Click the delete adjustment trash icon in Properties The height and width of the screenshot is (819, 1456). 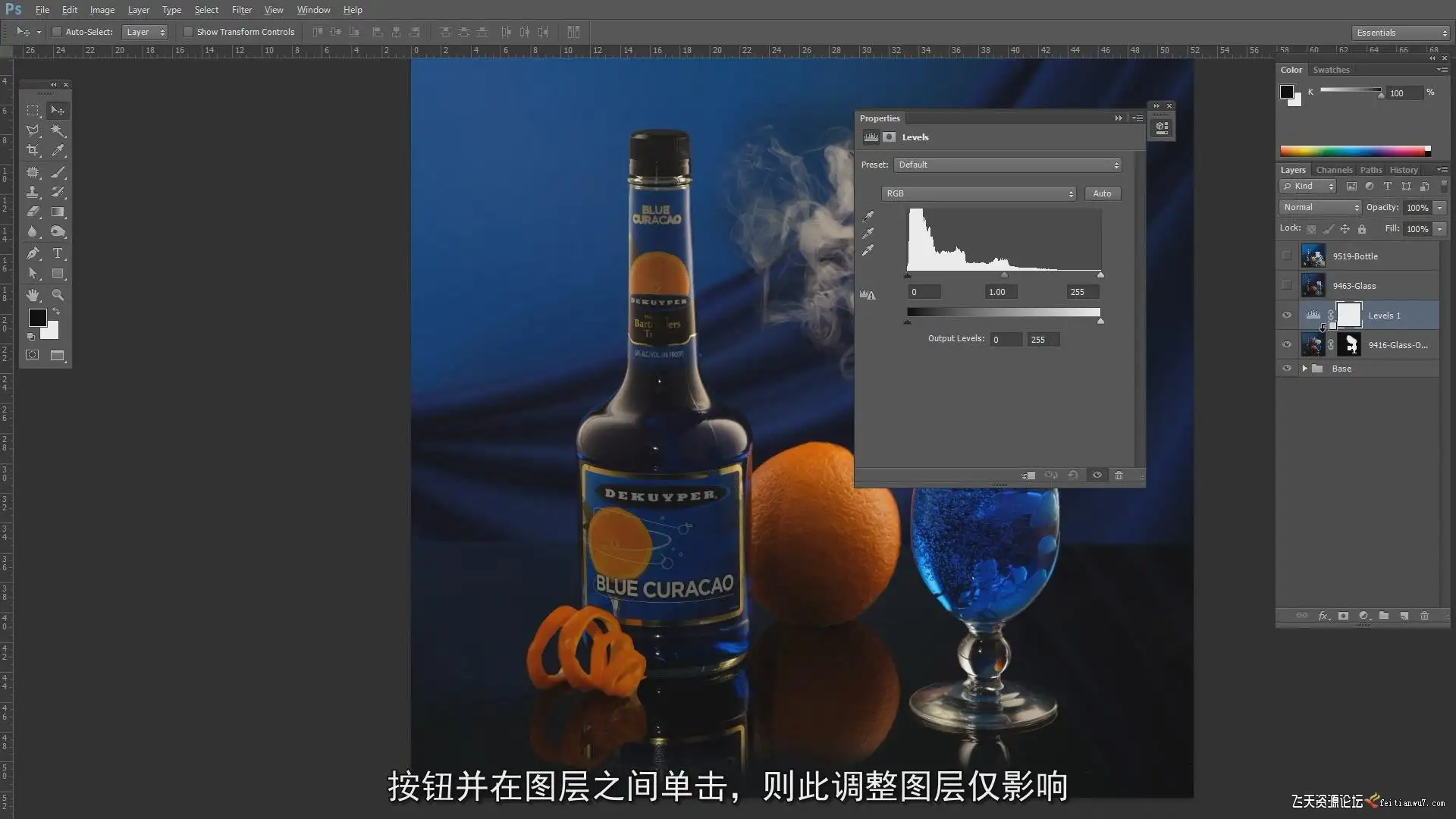[1119, 475]
